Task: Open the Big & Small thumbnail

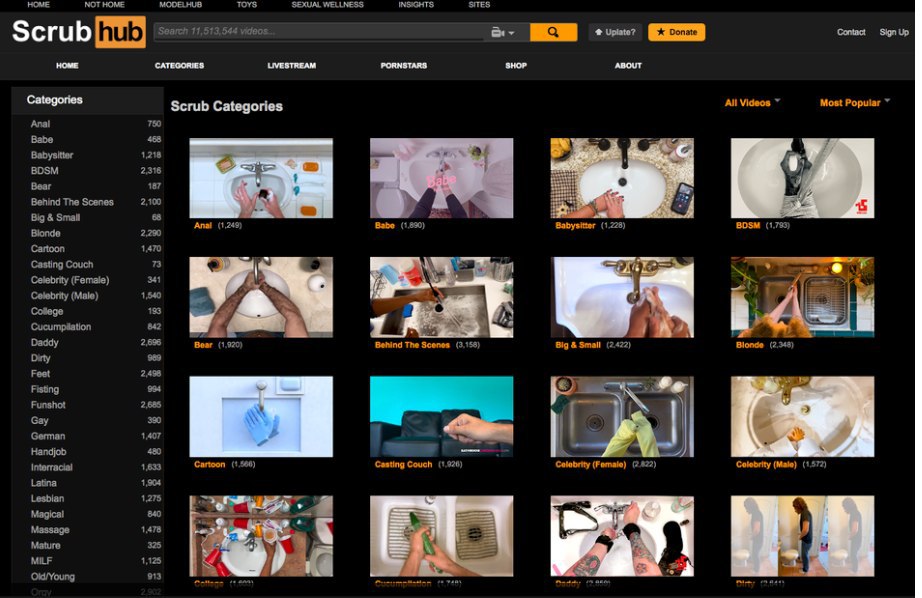Action: tap(622, 297)
